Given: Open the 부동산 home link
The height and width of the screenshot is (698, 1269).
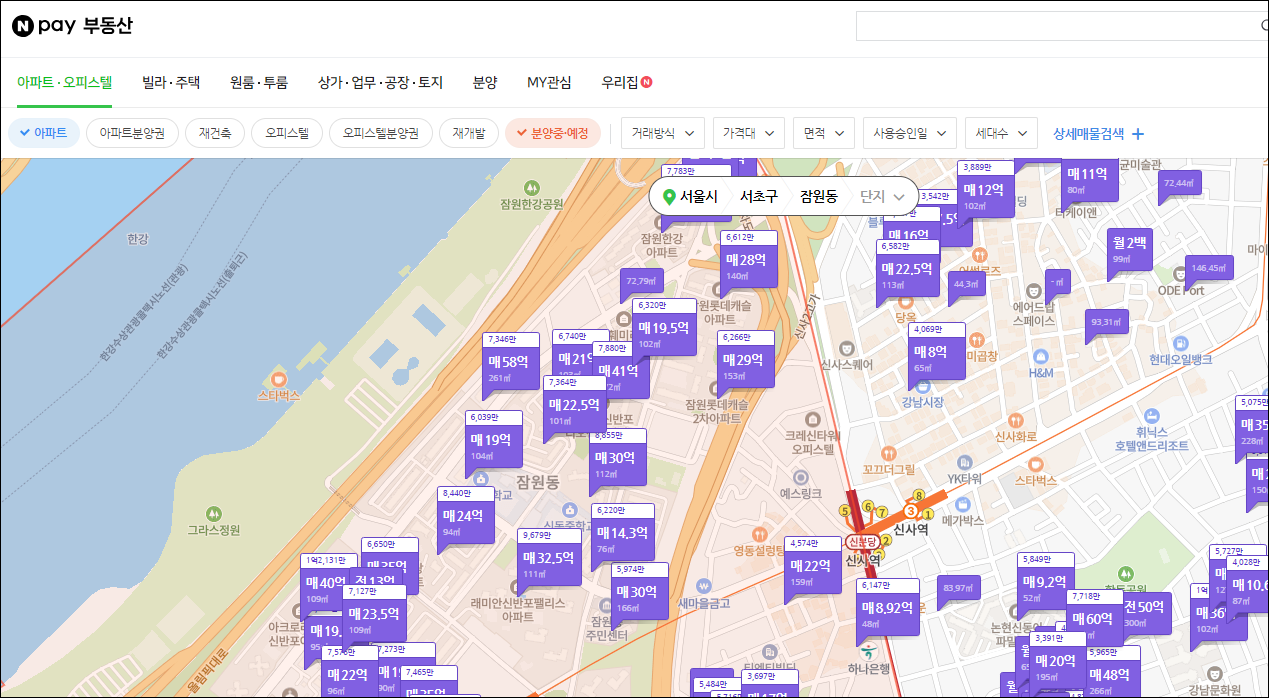Looking at the screenshot, I should (x=107, y=26).
